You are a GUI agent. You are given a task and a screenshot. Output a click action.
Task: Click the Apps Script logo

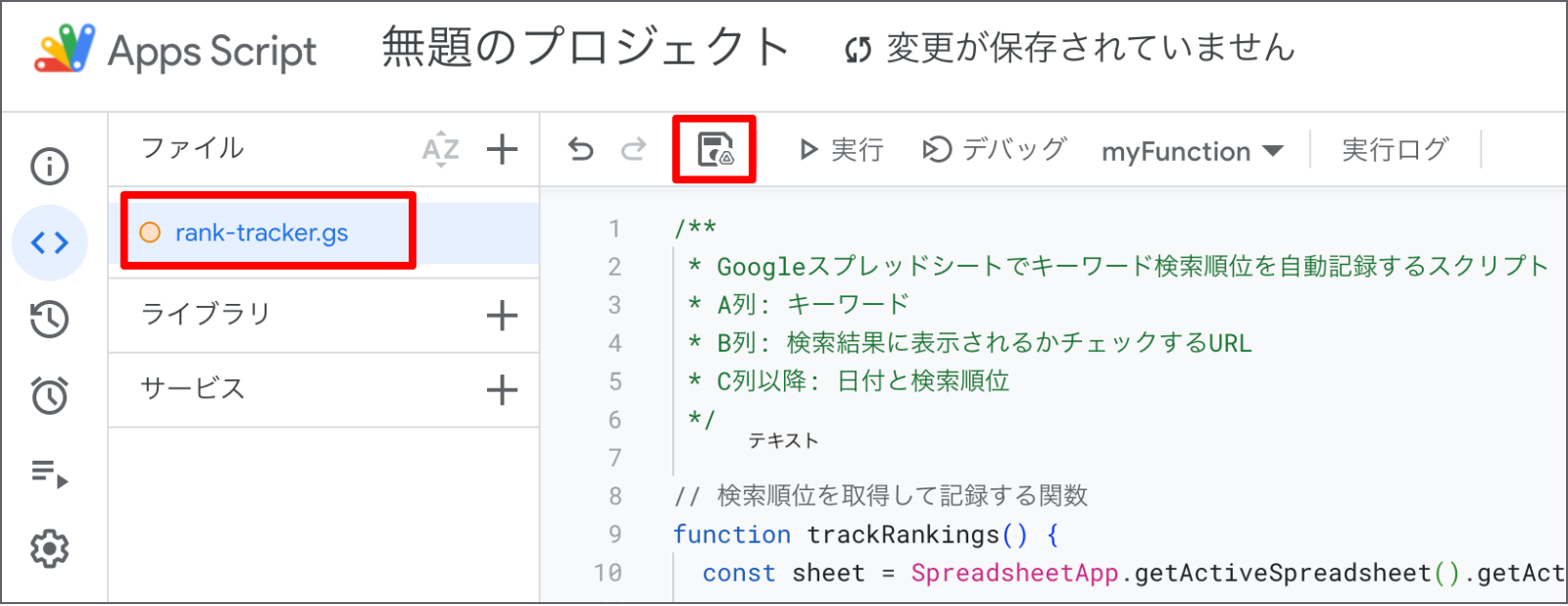click(176, 49)
